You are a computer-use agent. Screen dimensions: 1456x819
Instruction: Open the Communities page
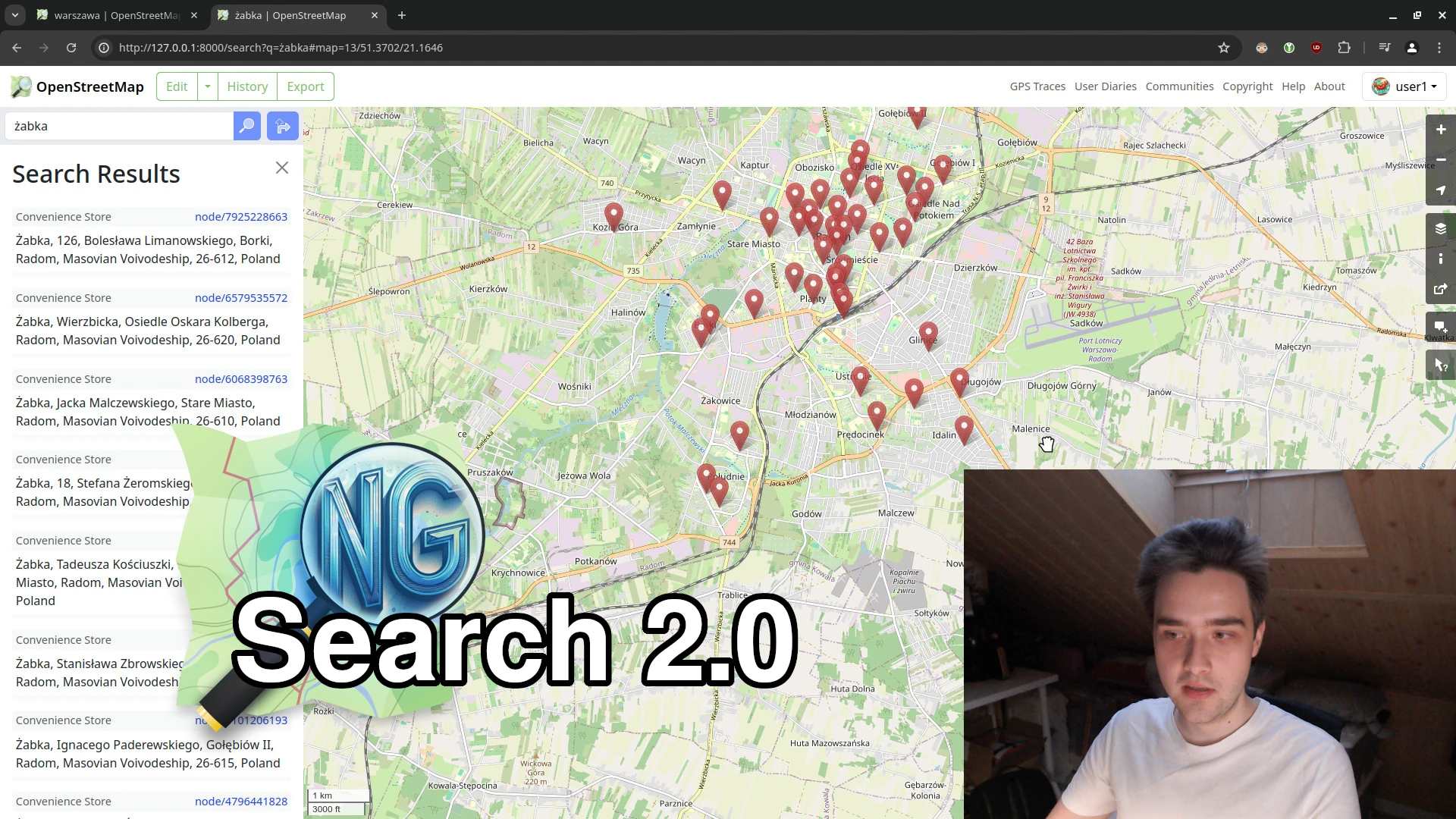pyautogui.click(x=1179, y=86)
